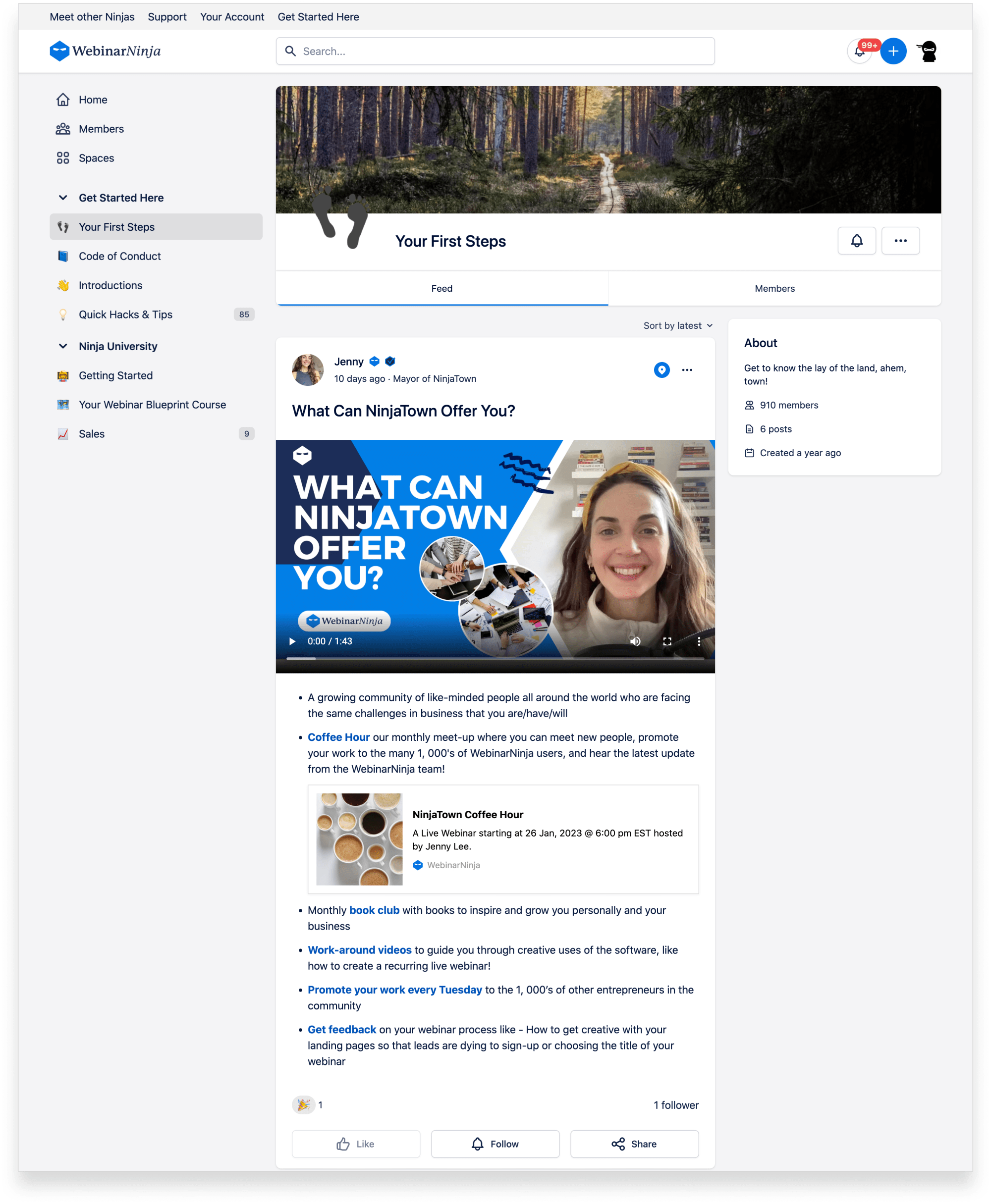Open the book club link

(x=375, y=909)
